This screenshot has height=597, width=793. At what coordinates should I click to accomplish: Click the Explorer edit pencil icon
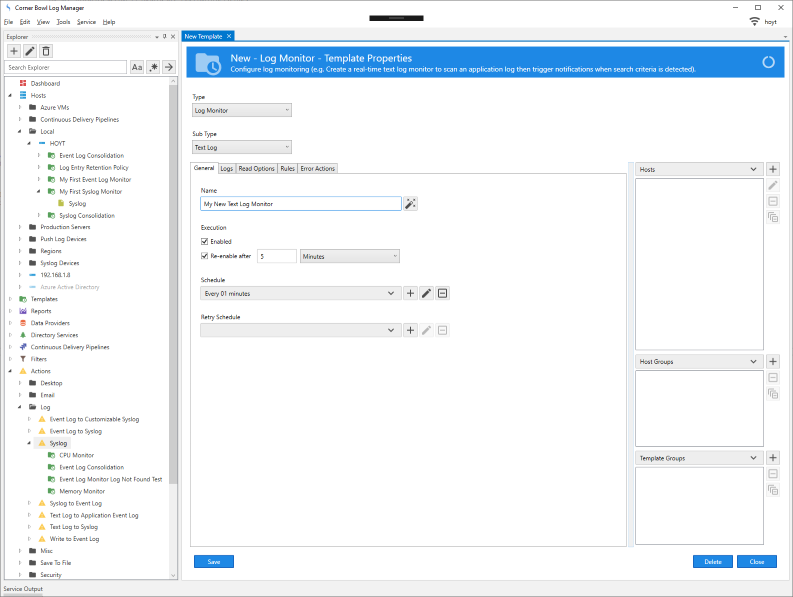click(x=30, y=51)
